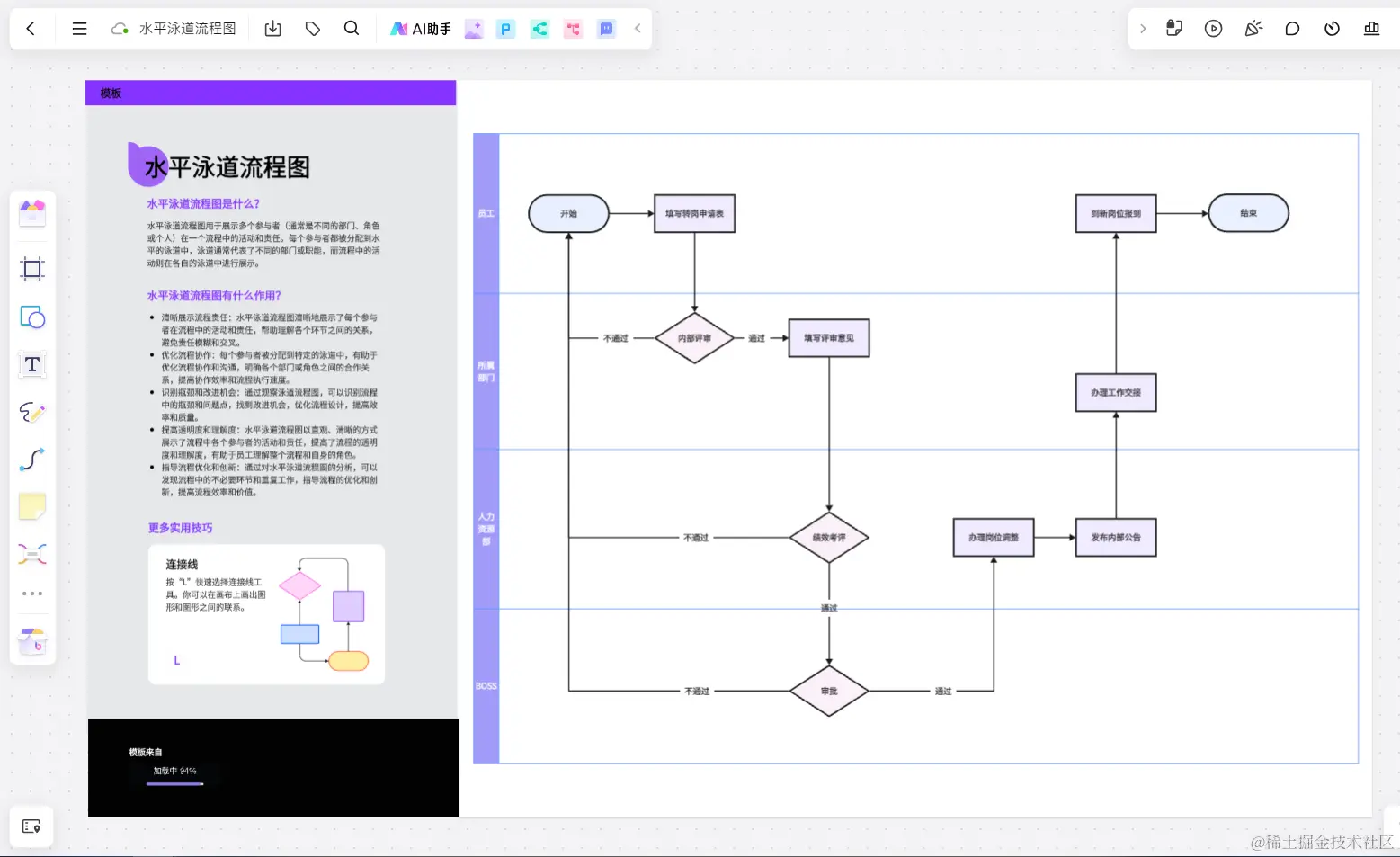Select the Text tool from the sidebar
The height and width of the screenshot is (857, 1400).
coord(31,364)
